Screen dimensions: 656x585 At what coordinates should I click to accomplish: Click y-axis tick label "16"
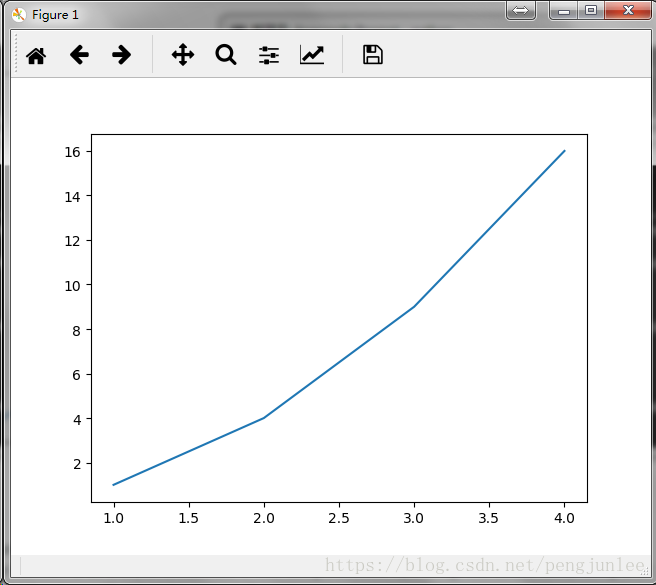click(72, 152)
